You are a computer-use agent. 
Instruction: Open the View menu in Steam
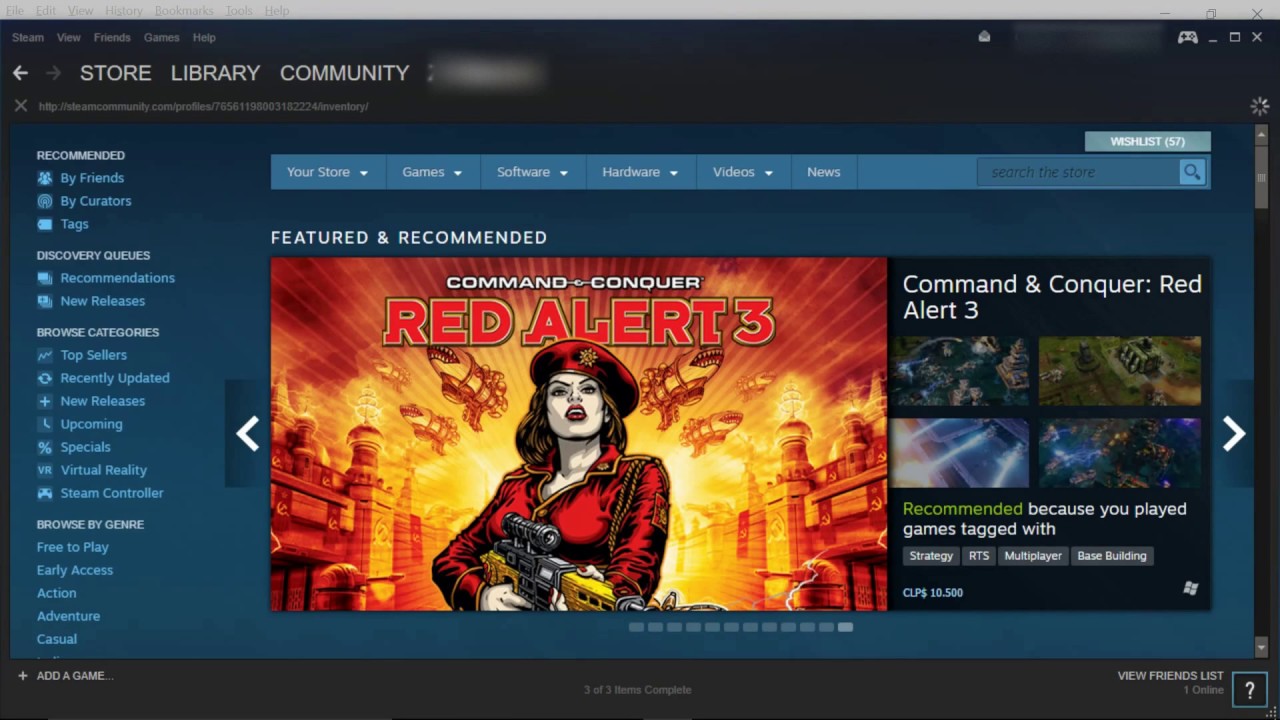pyautogui.click(x=69, y=37)
